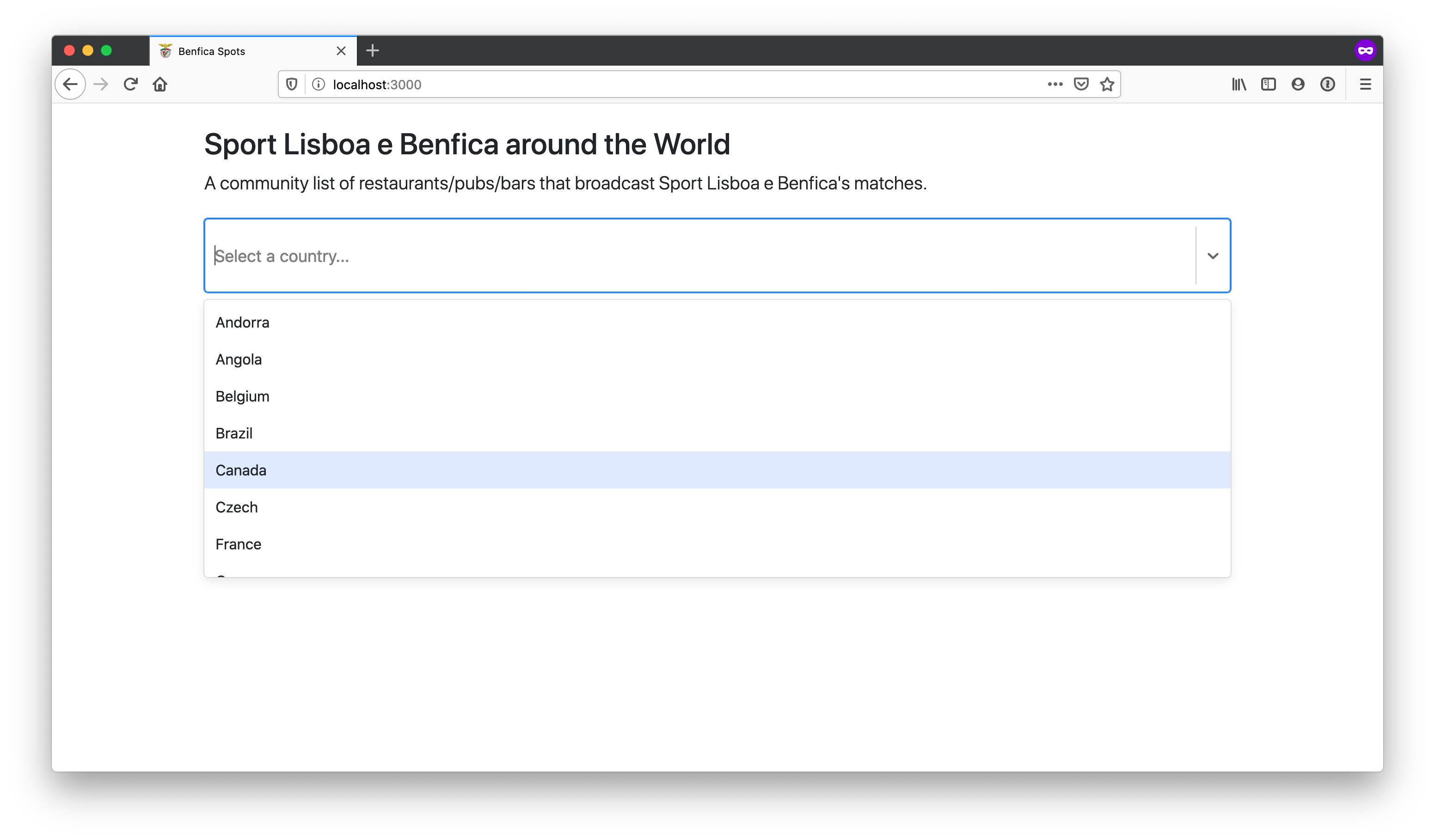Close the Benfica Spots tab

coord(341,51)
